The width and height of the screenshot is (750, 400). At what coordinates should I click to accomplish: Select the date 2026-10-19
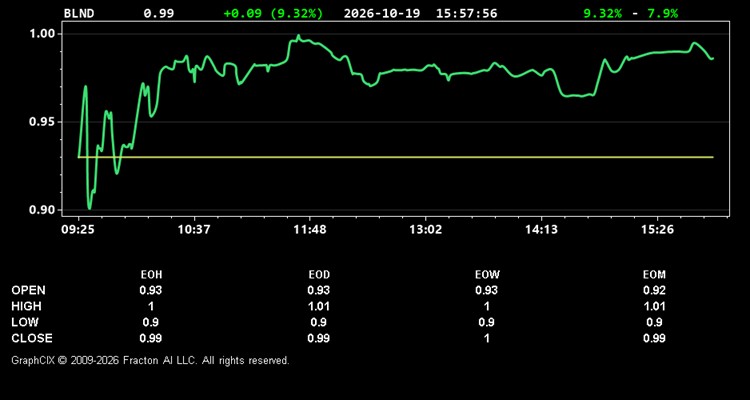pos(382,13)
